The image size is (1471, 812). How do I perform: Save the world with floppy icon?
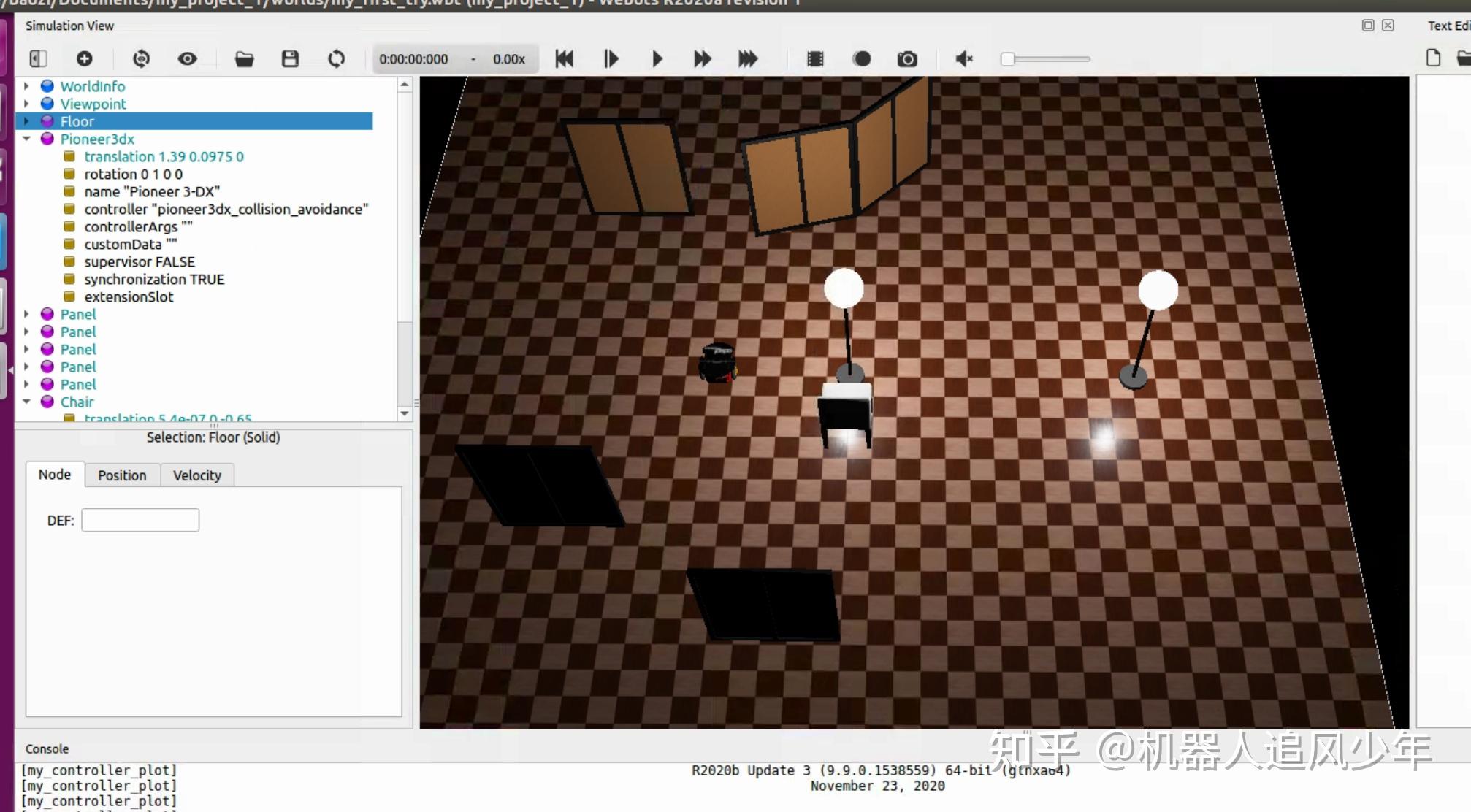290,58
